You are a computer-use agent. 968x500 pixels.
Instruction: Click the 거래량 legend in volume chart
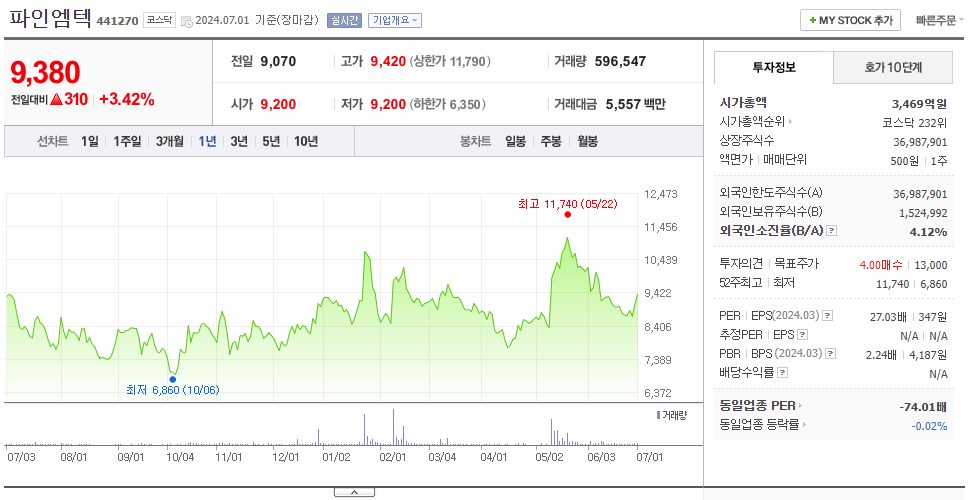(x=671, y=415)
